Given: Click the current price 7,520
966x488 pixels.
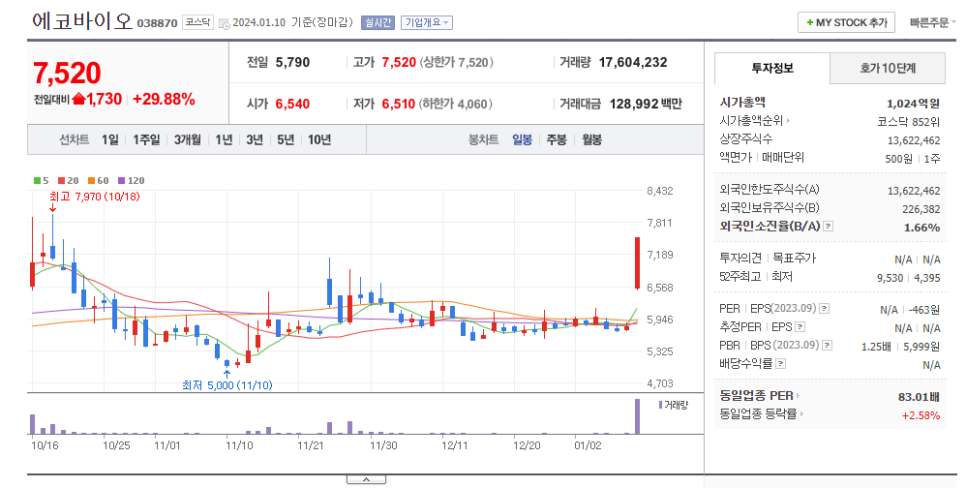Looking at the screenshot, I should (x=67, y=73).
